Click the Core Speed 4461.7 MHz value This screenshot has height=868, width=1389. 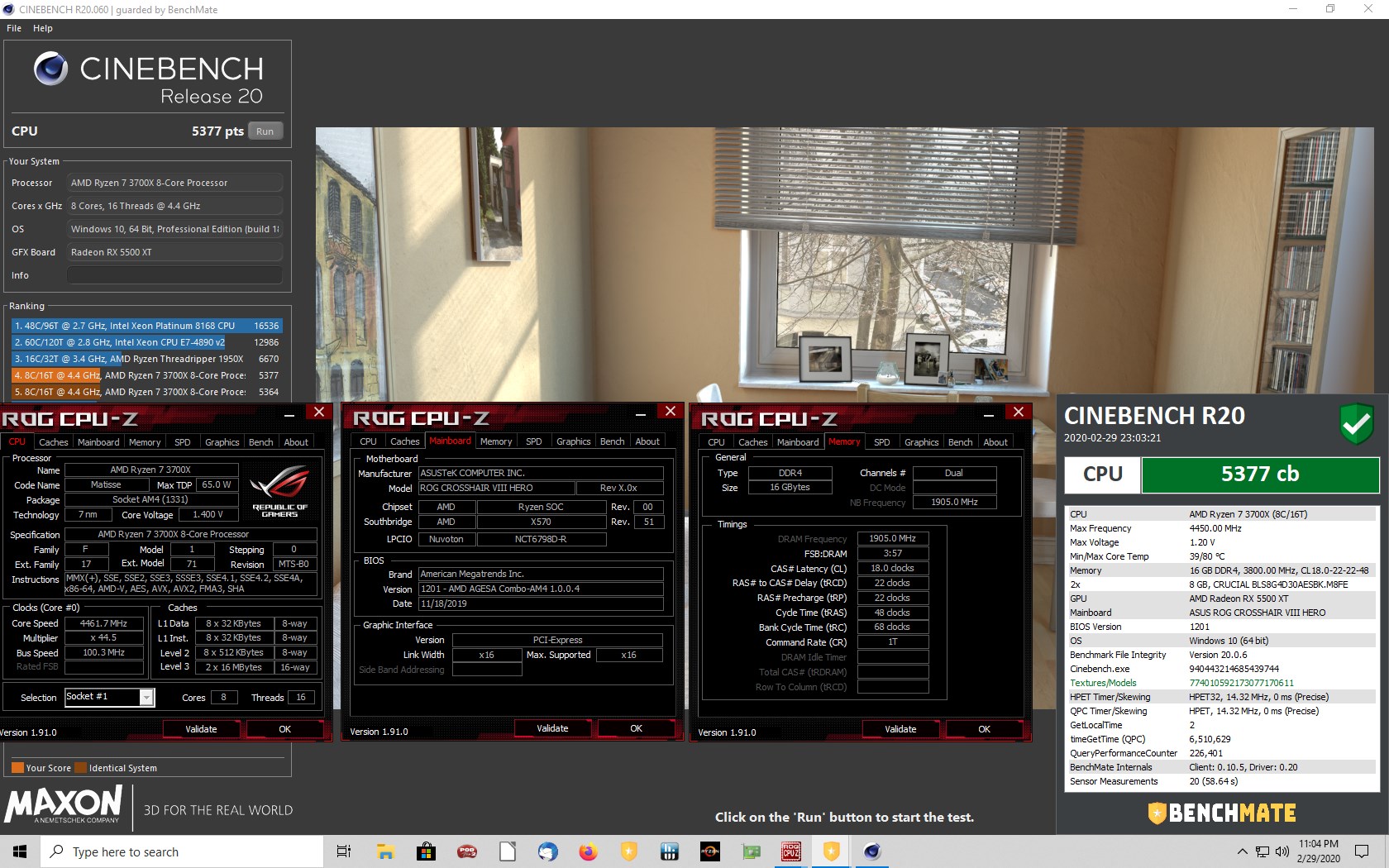pyautogui.click(x=103, y=623)
